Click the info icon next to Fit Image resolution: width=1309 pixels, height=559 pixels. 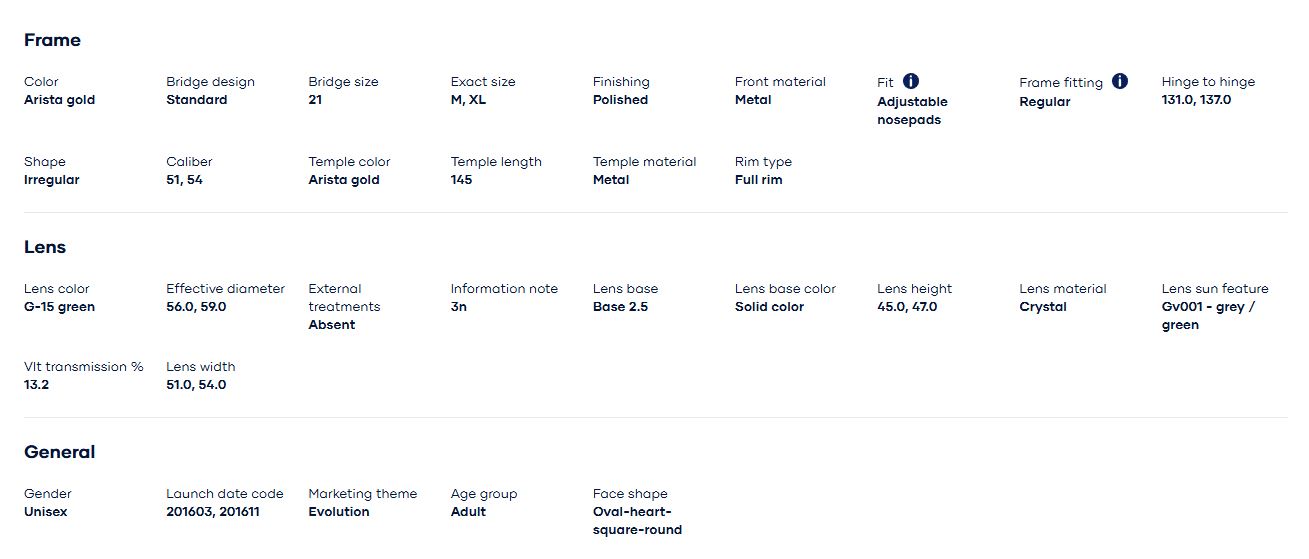[x=911, y=81]
